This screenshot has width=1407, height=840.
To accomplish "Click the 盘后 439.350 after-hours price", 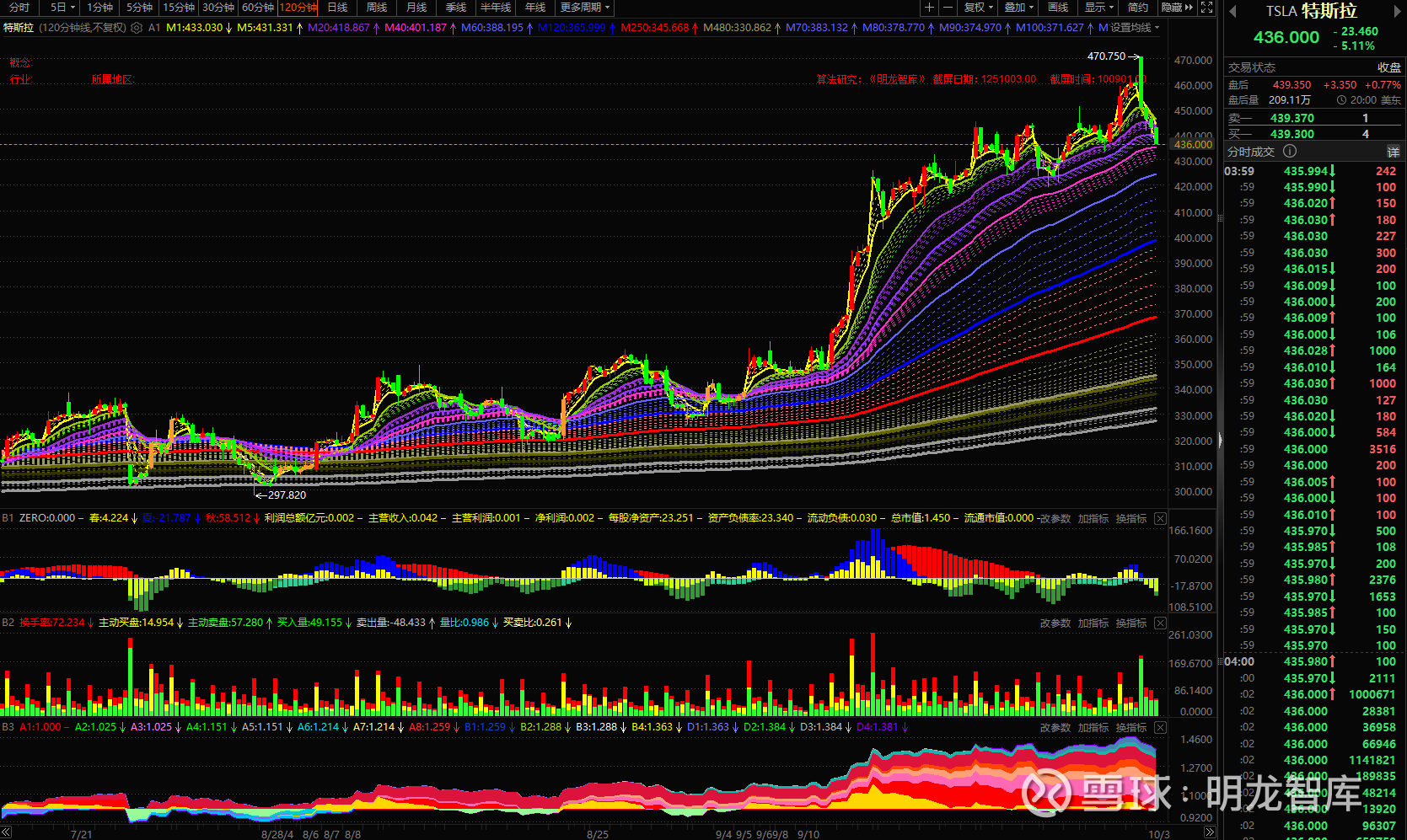I will click(1292, 85).
